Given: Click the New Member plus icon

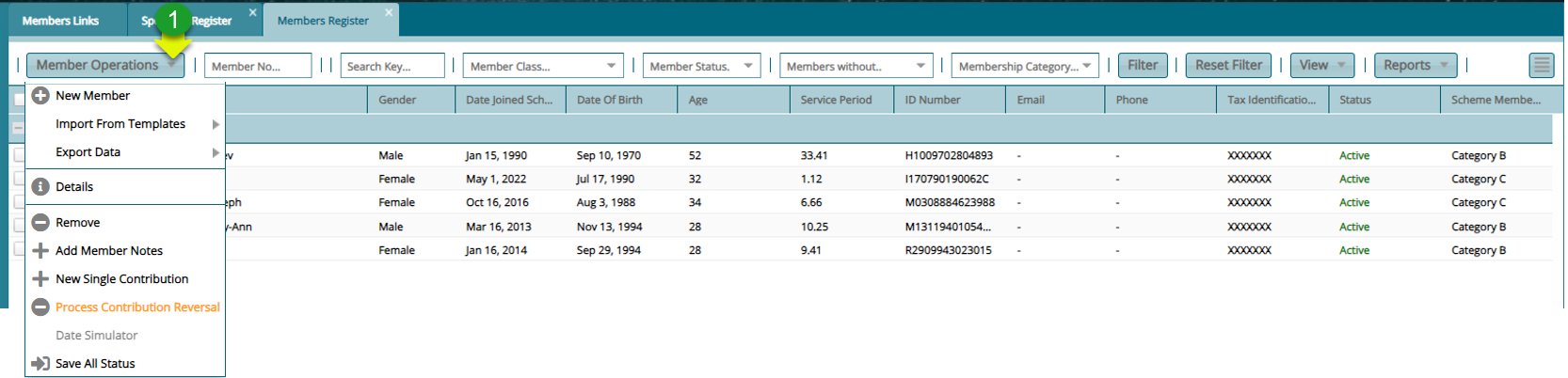Looking at the screenshot, I should (x=40, y=96).
